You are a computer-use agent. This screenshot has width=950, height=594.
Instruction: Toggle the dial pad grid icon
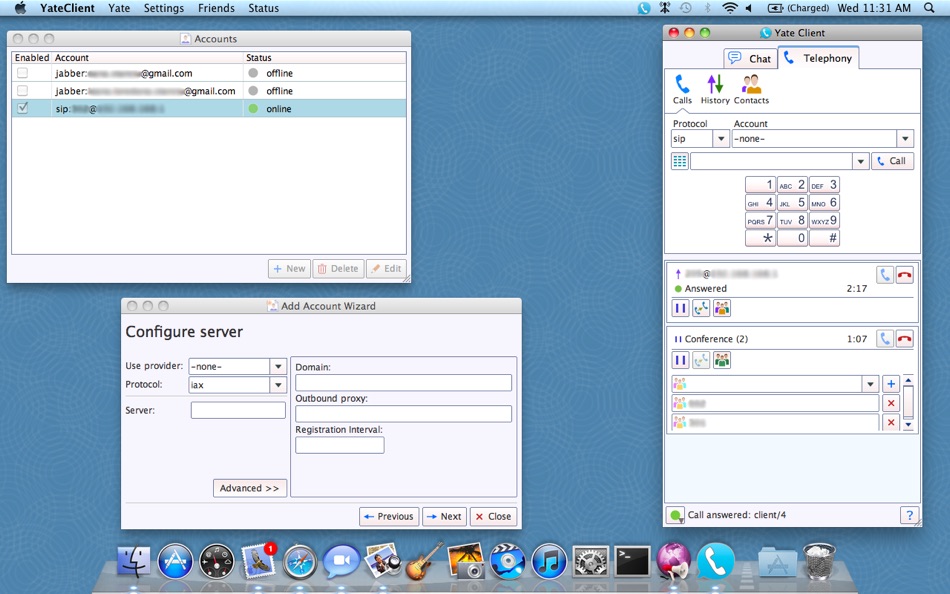[680, 161]
